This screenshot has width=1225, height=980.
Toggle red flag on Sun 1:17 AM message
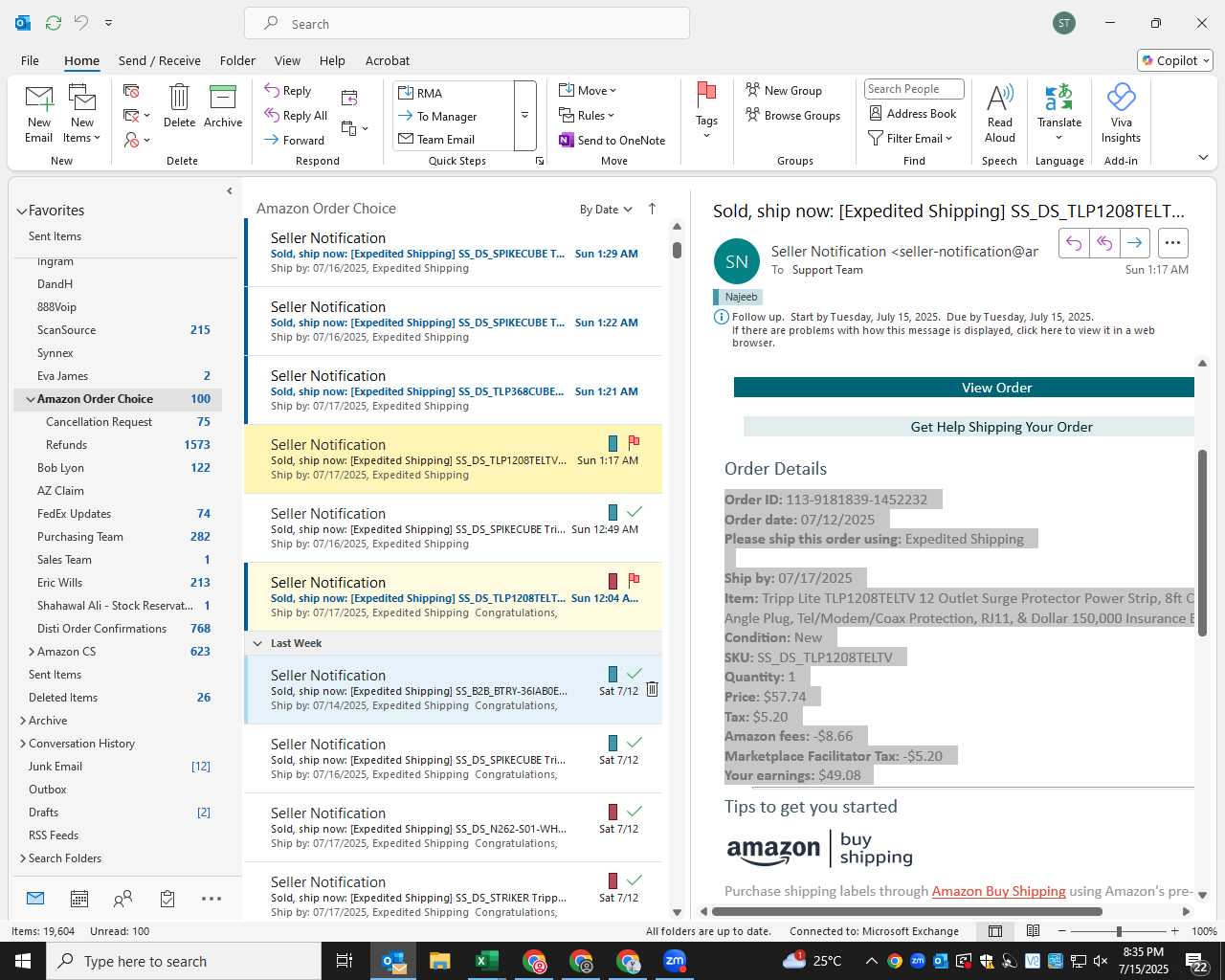[634, 443]
